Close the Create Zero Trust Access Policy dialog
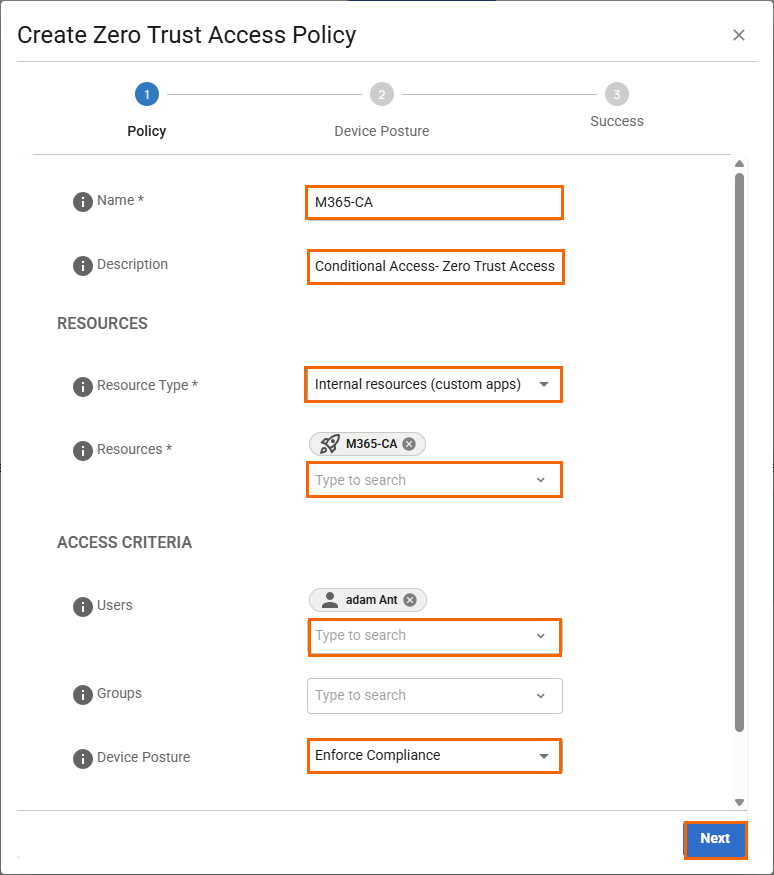774x875 pixels. pyautogui.click(x=739, y=35)
